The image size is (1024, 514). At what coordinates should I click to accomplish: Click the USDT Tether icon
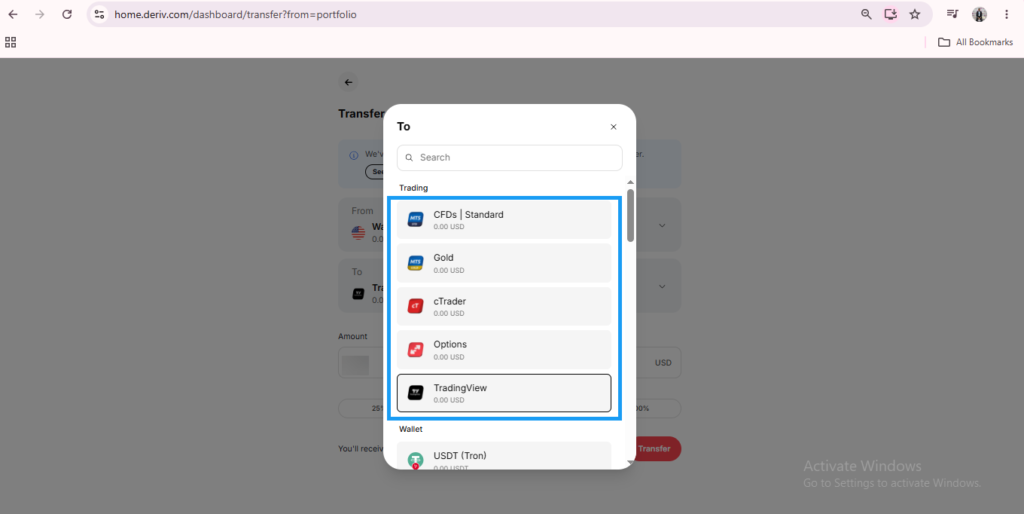(x=415, y=460)
